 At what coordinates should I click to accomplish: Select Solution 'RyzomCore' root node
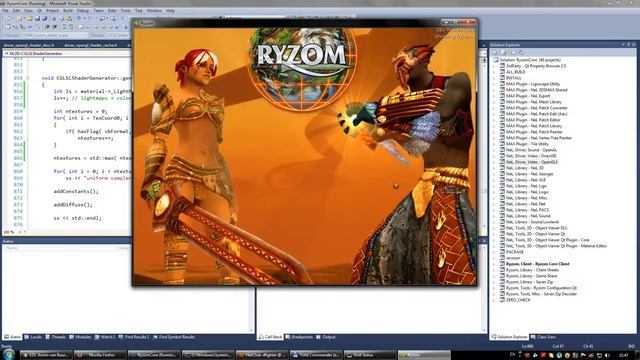coord(530,60)
